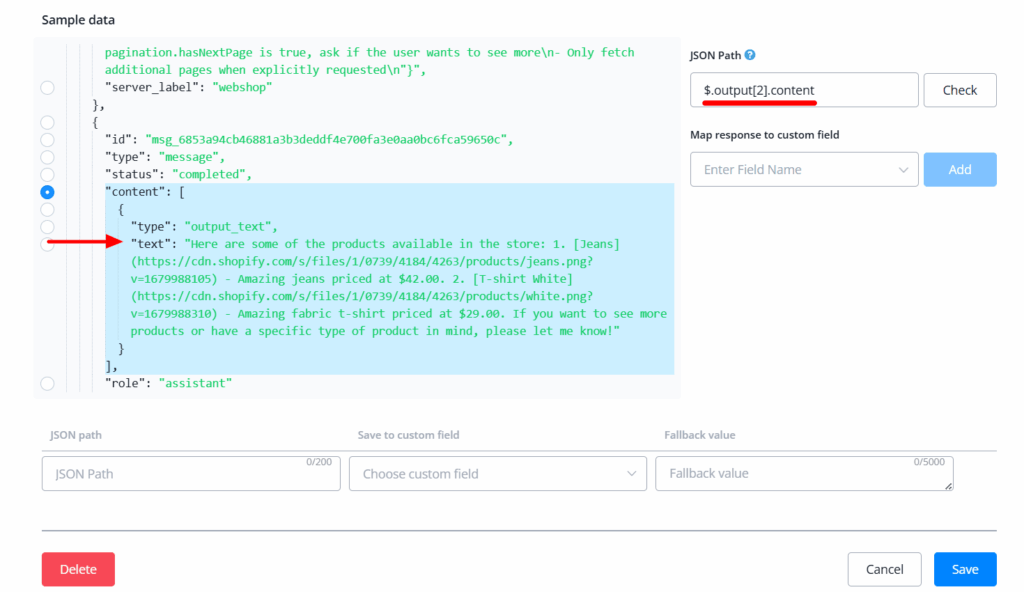Image resolution: width=1024 pixels, height=592 pixels.
Task: Select the radio button for "type": "message"
Action: (47, 157)
